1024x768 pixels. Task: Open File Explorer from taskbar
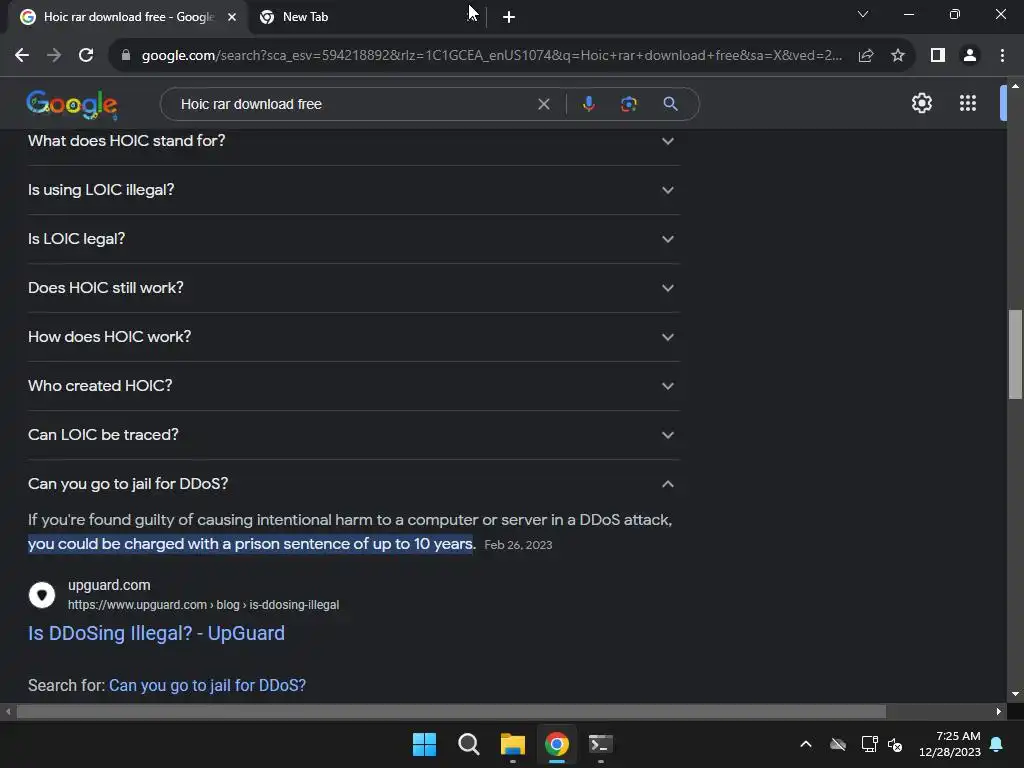513,744
